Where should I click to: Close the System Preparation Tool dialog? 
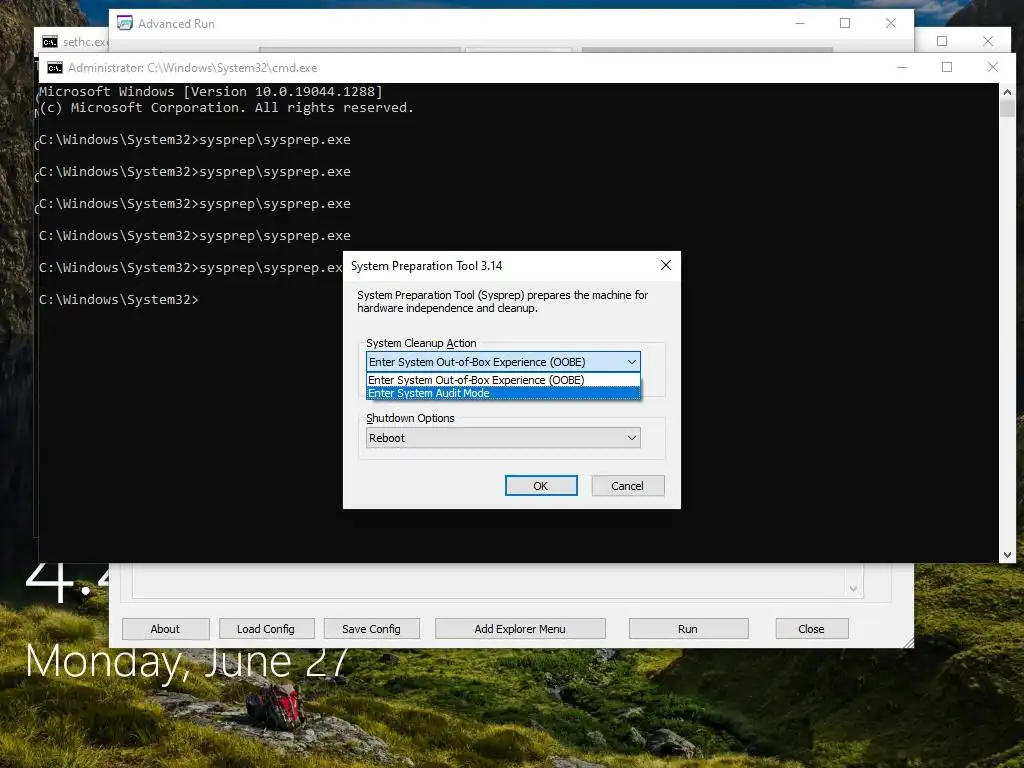665,265
